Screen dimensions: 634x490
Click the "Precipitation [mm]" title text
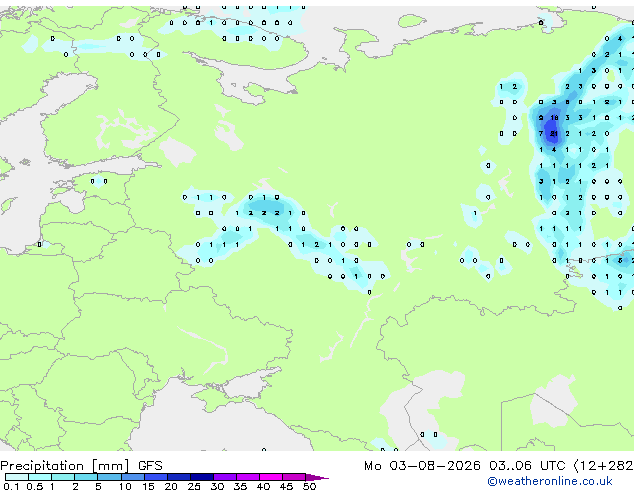click(x=65, y=466)
